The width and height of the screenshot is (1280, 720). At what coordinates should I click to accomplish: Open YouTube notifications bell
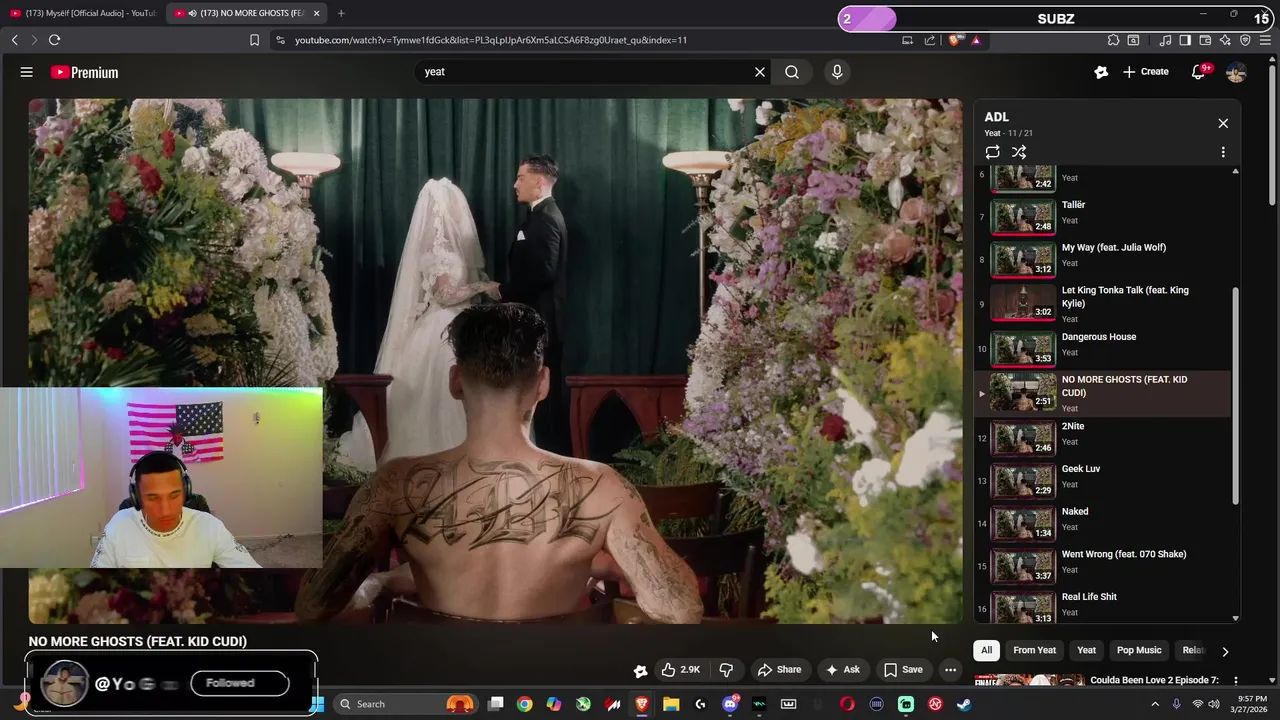click(x=1198, y=72)
